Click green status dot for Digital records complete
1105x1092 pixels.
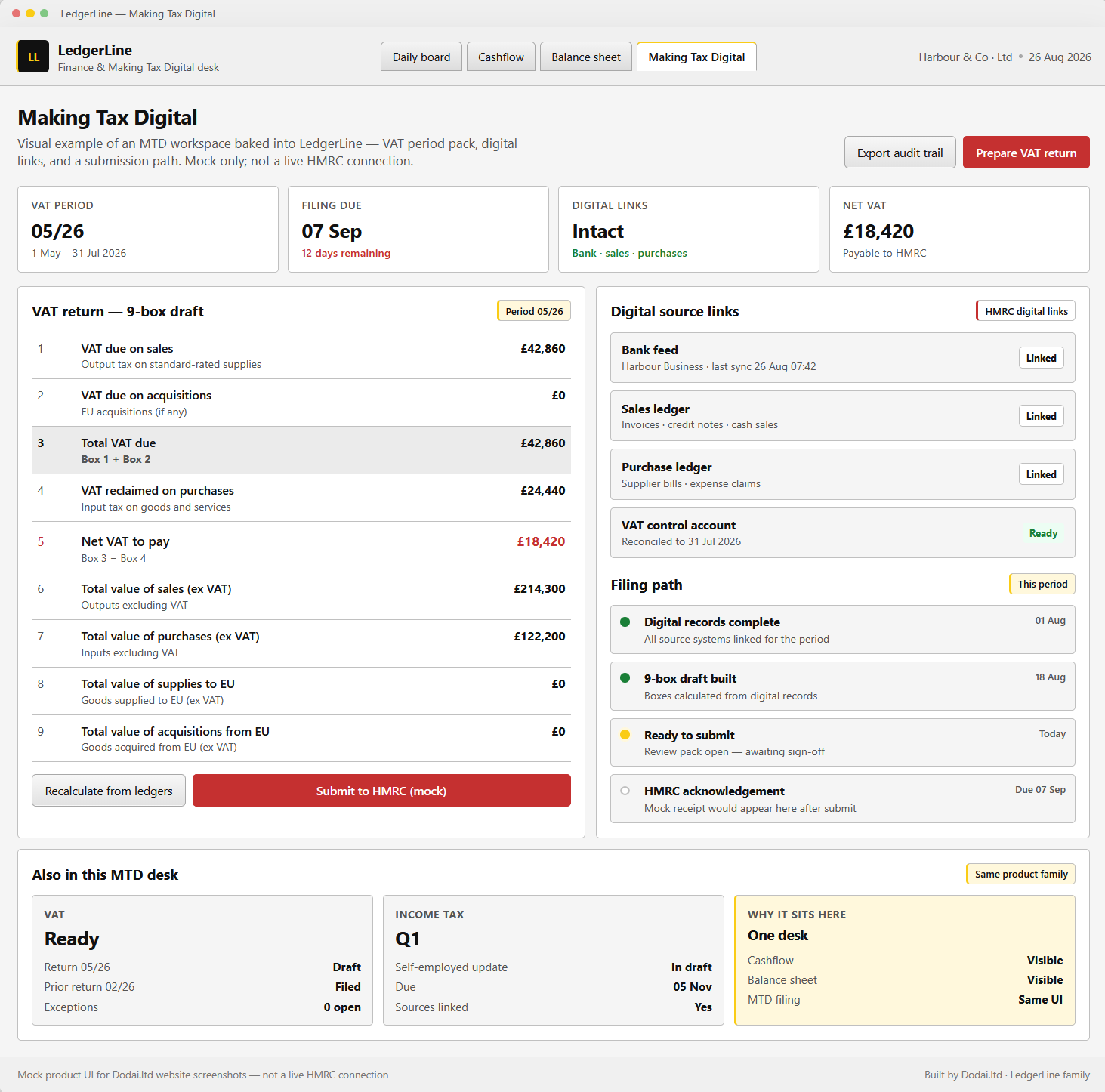pyautogui.click(x=625, y=622)
